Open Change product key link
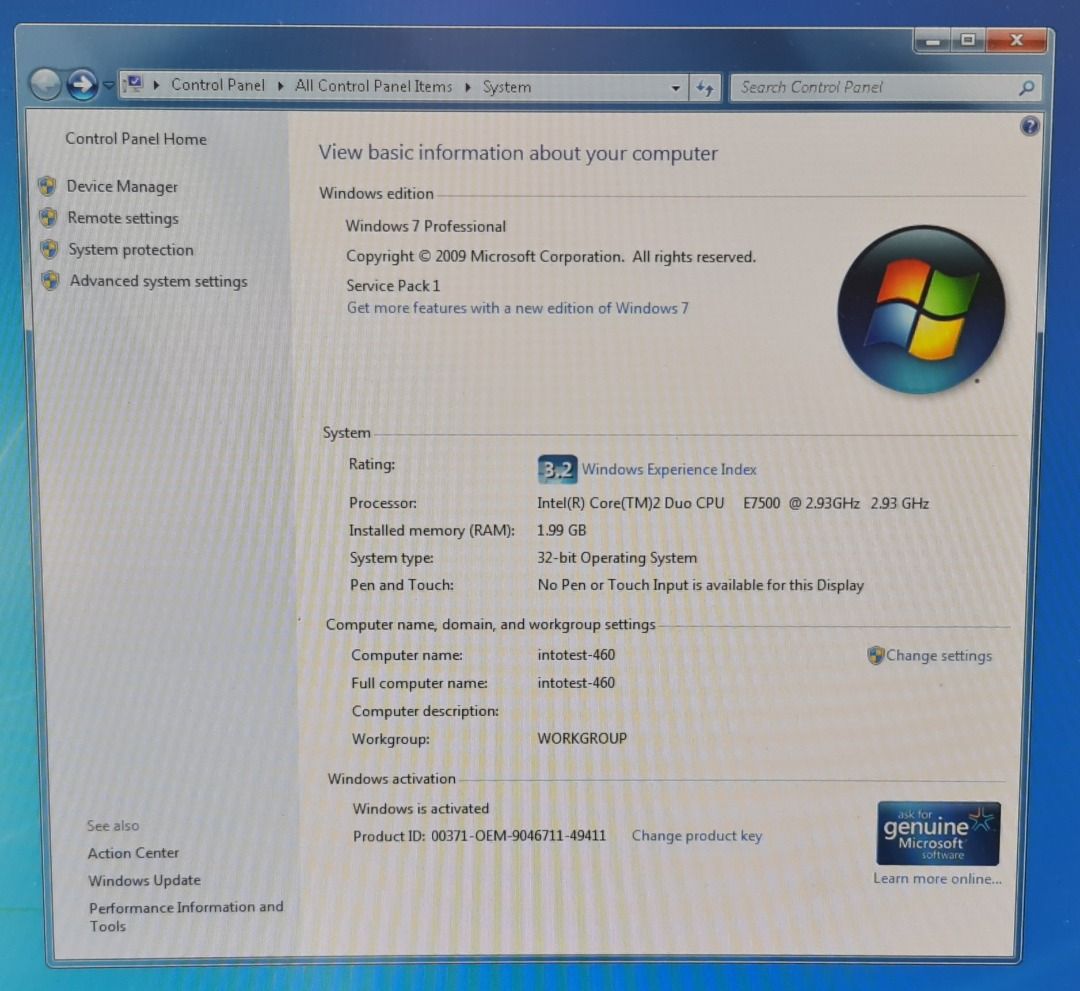Viewport: 1080px width, 991px height. [696, 836]
